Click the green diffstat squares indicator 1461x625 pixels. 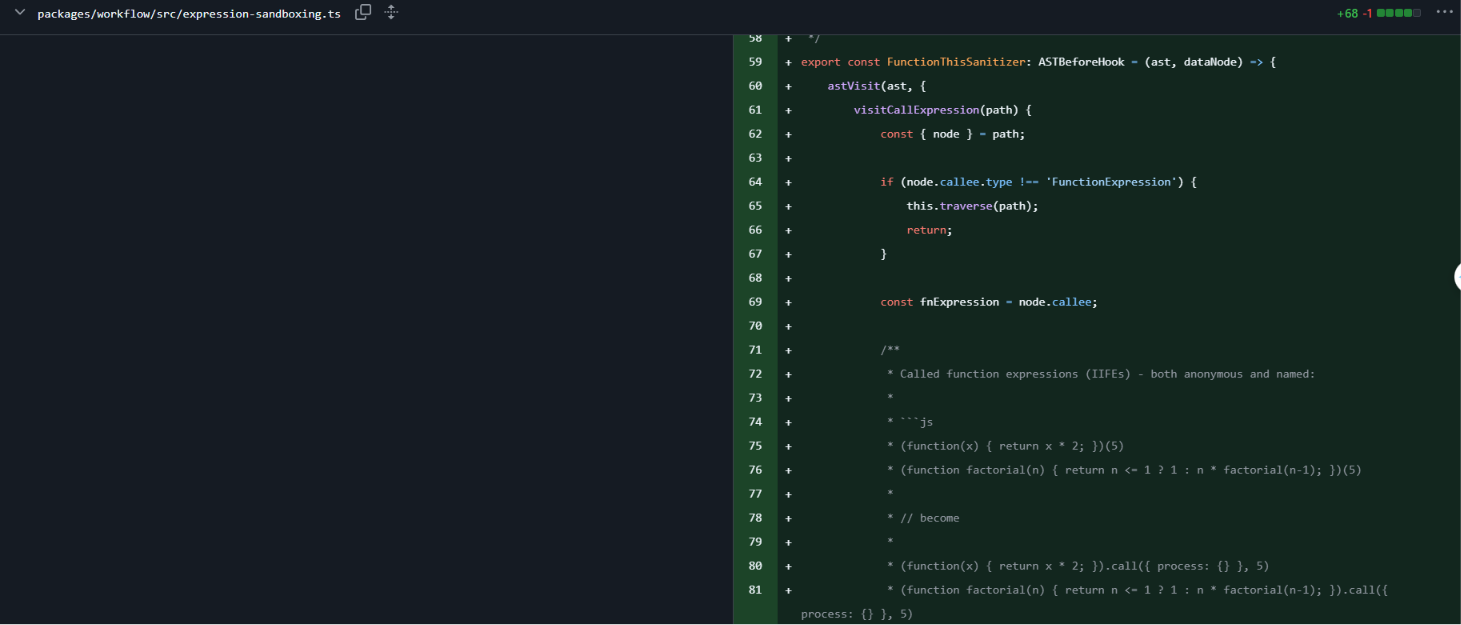coord(1399,14)
